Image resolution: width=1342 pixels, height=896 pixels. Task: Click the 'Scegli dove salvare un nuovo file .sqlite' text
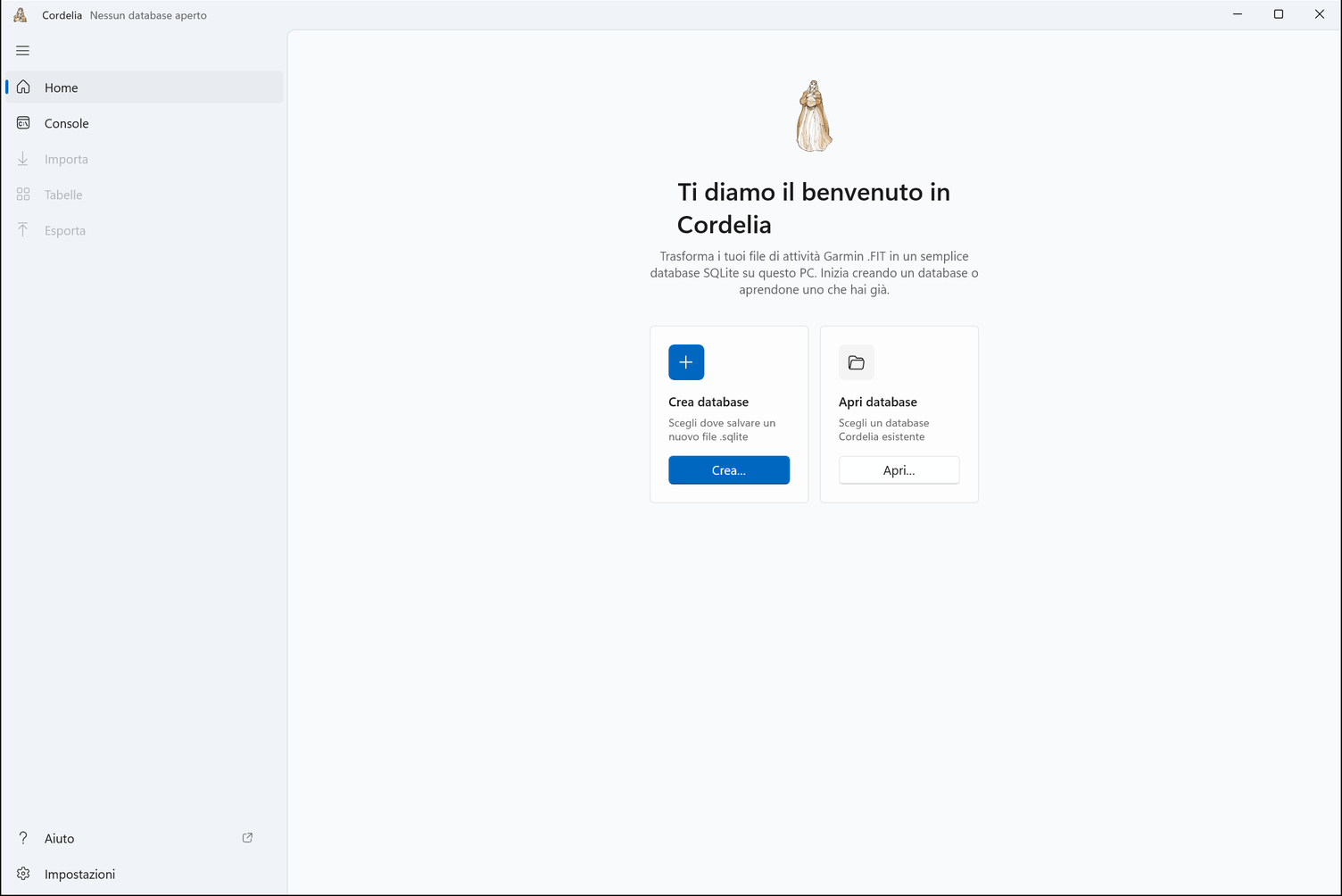(722, 429)
